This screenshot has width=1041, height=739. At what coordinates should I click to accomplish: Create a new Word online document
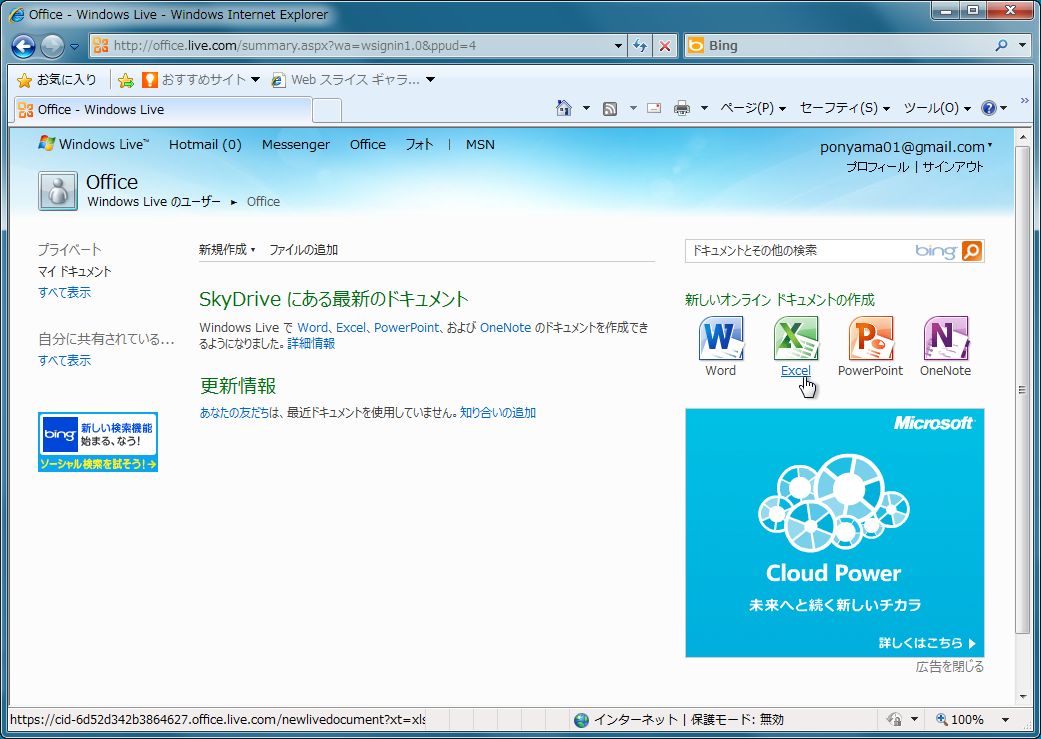[720, 347]
